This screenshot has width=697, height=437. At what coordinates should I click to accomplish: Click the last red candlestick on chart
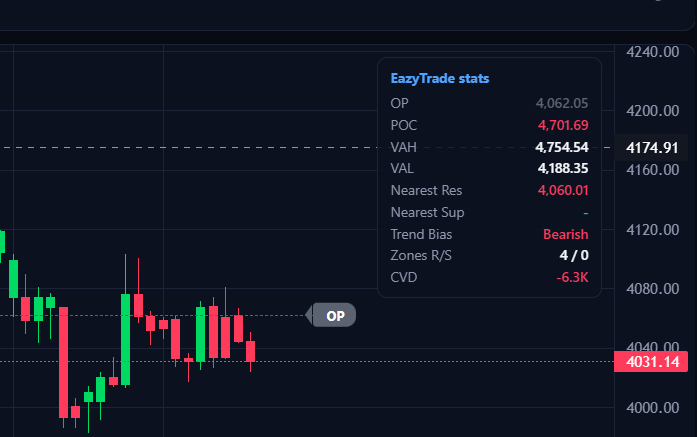(250, 351)
